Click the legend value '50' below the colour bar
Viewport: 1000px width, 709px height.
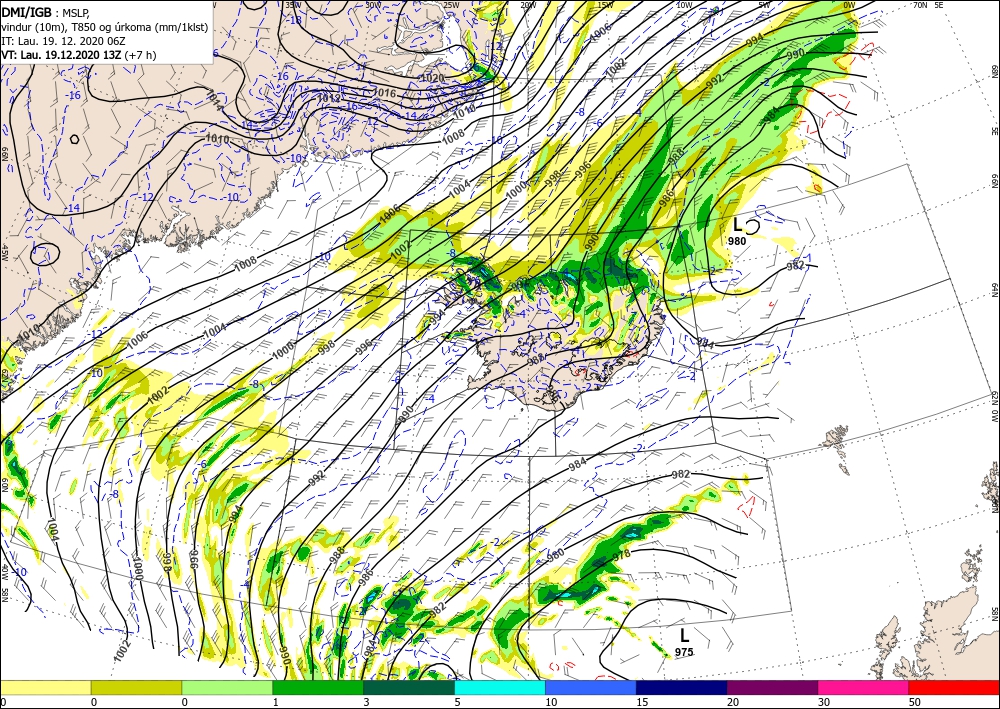coord(914,702)
